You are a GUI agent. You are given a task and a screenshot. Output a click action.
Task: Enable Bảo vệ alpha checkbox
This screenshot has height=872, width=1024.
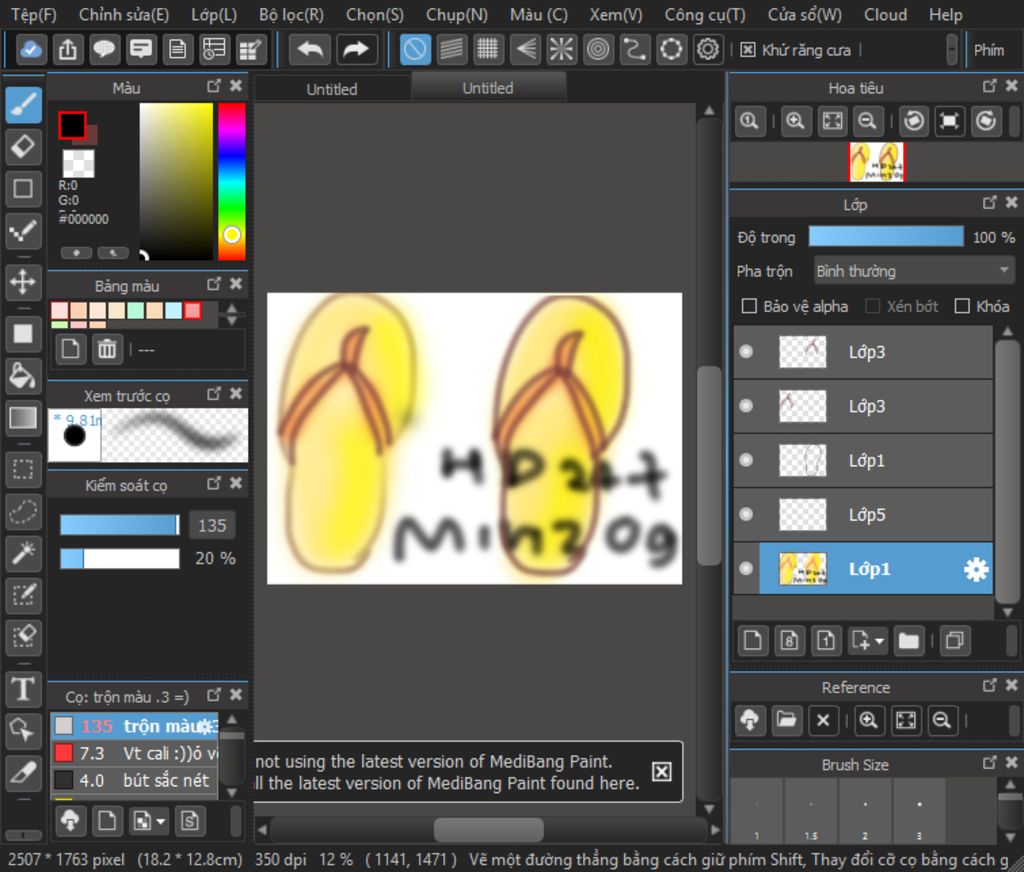click(x=750, y=306)
